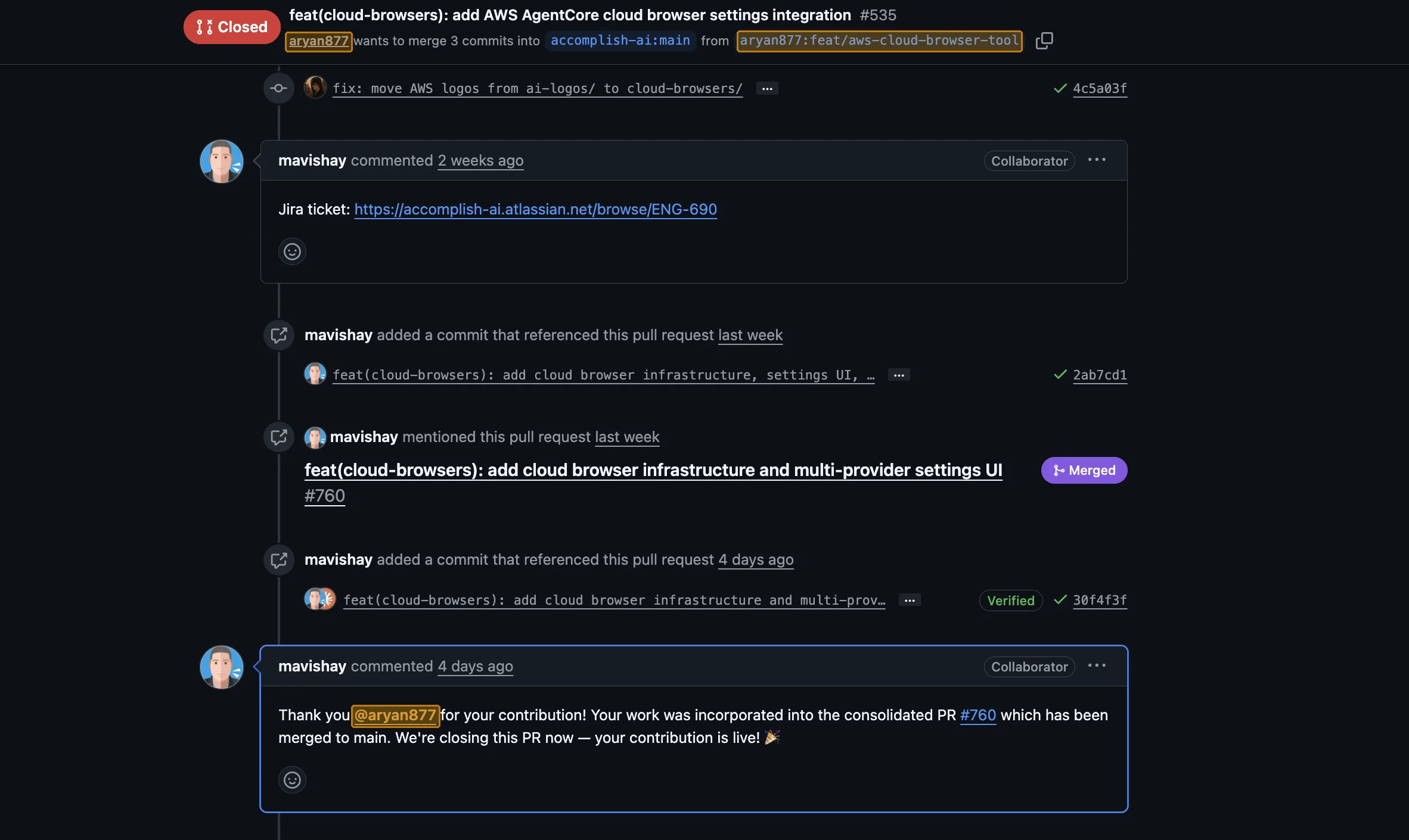The width and height of the screenshot is (1409, 840).
Task: Click the Merged status badge
Action: point(1084,470)
